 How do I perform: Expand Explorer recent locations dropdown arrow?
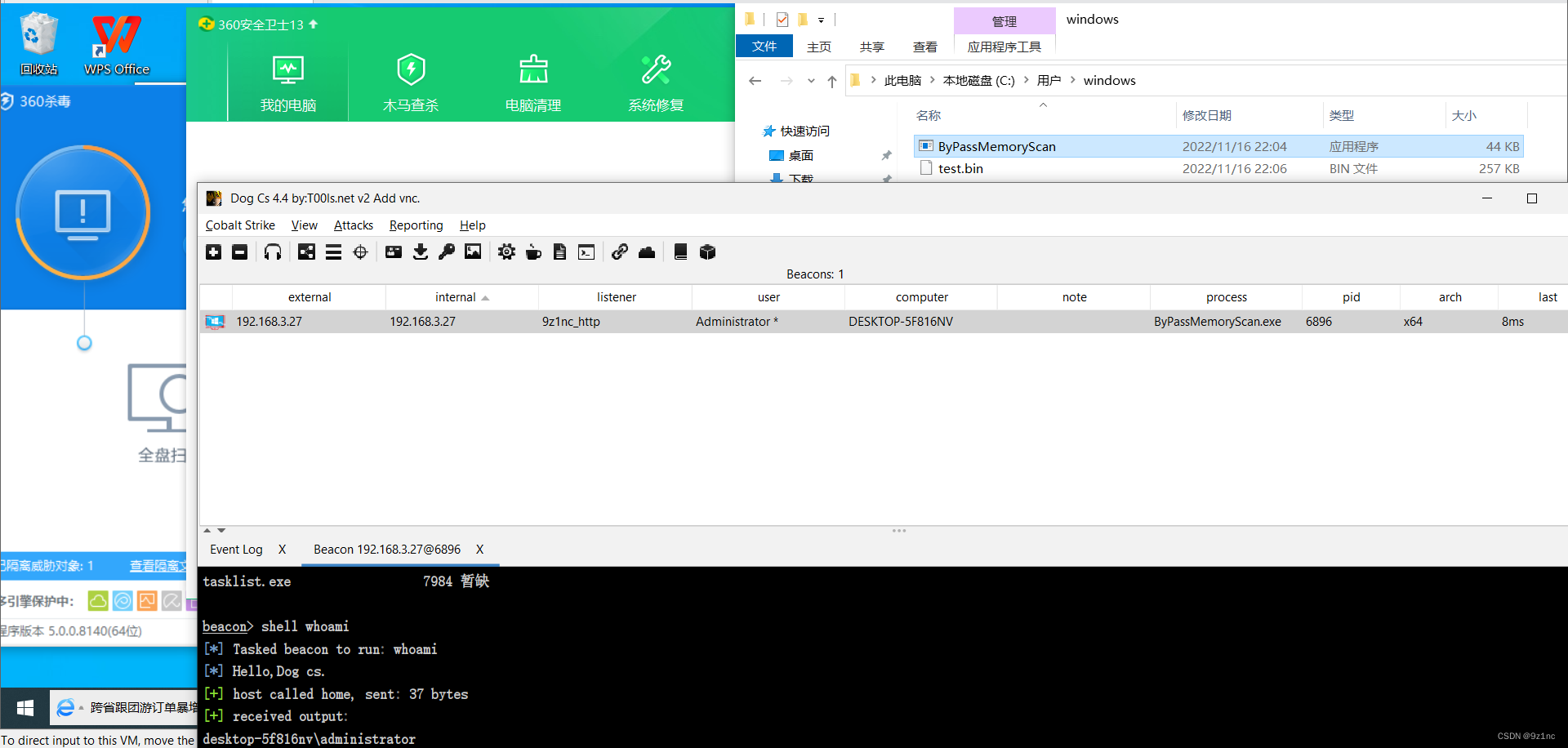point(811,80)
